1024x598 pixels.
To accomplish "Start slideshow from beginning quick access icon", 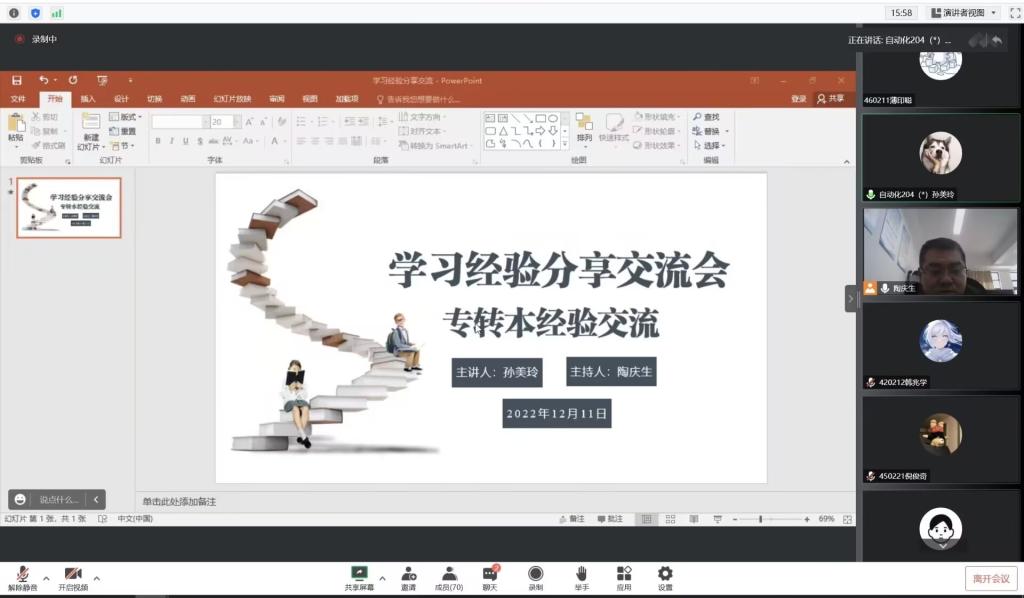I will (x=103, y=80).
